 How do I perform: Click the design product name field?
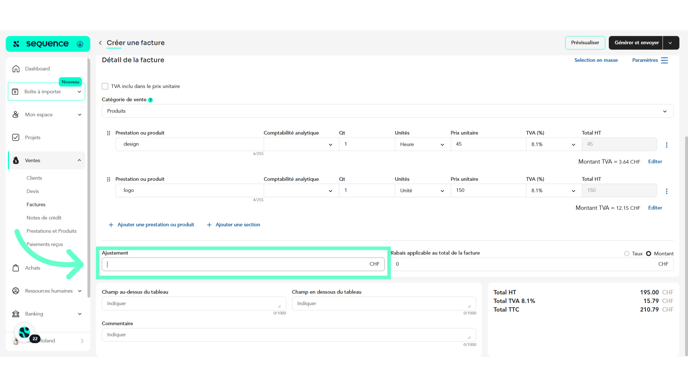[189, 144]
